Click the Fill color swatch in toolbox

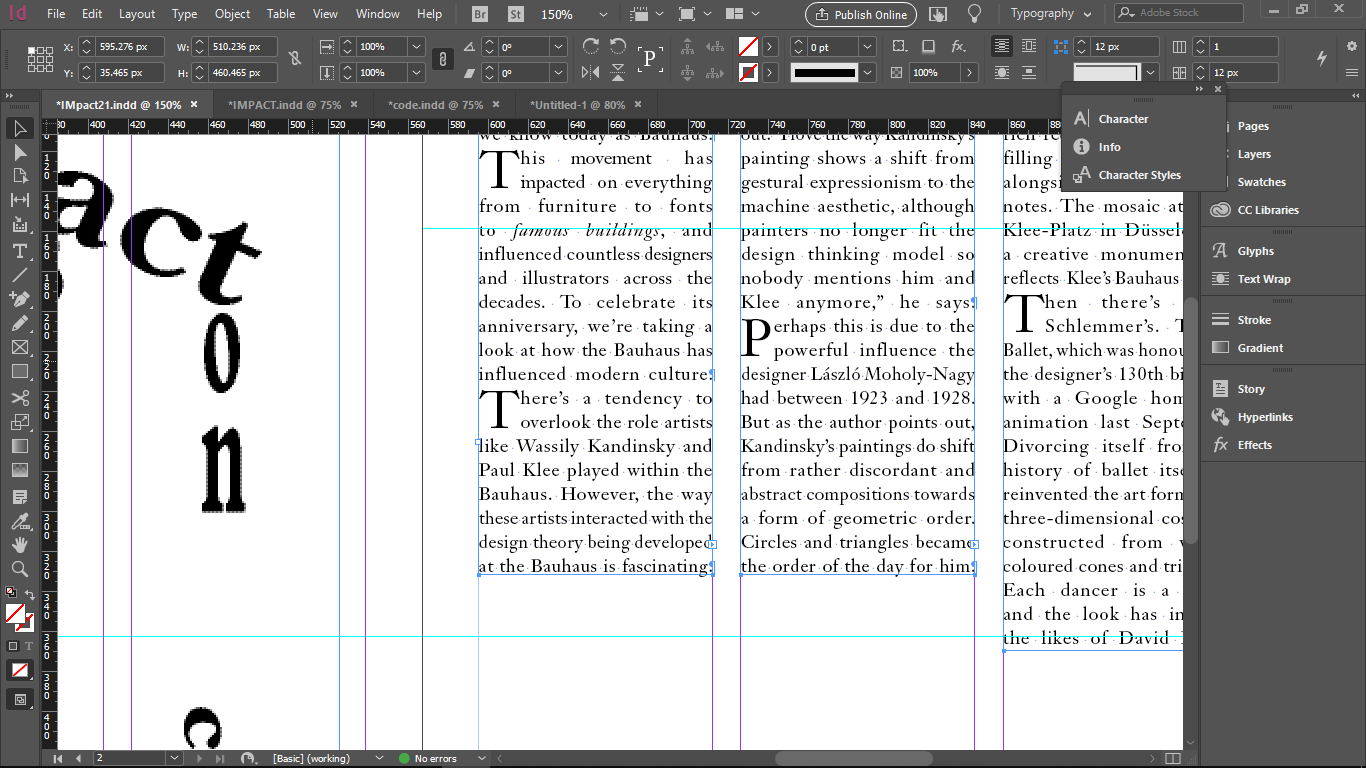pos(15,613)
